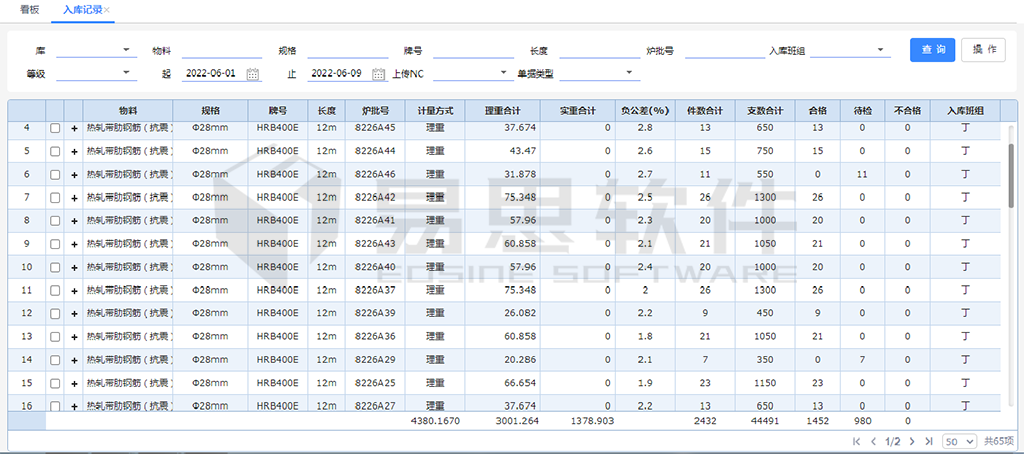Select the checkbox in row 8
This screenshot has width=1024, height=454.
click(55, 221)
